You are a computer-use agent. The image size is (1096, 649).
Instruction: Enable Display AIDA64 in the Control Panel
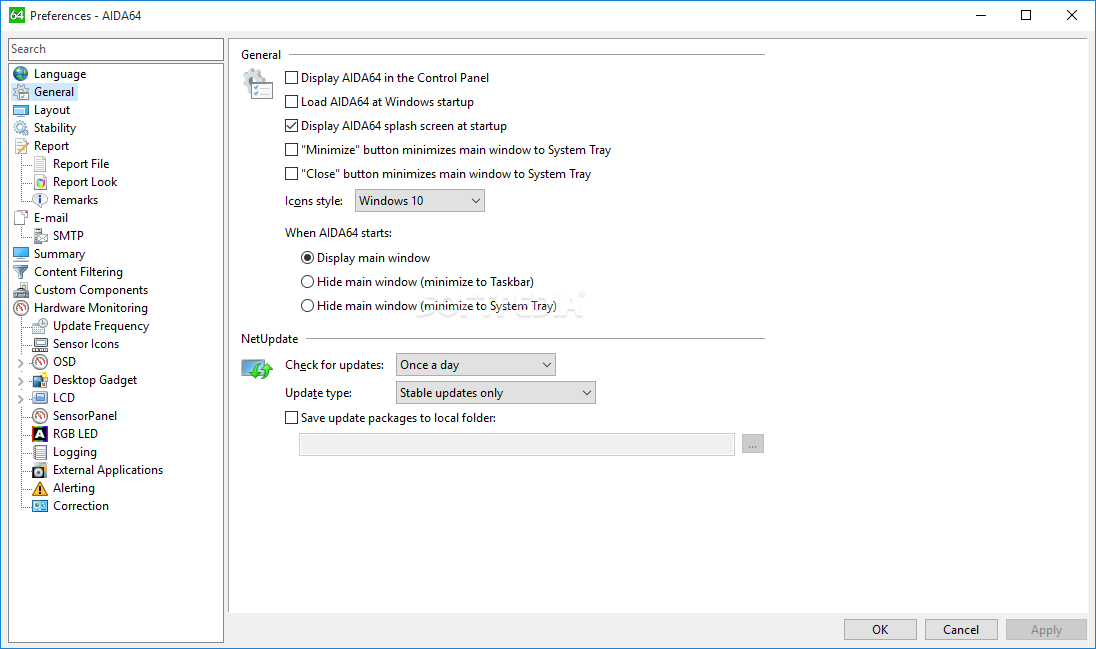(291, 78)
